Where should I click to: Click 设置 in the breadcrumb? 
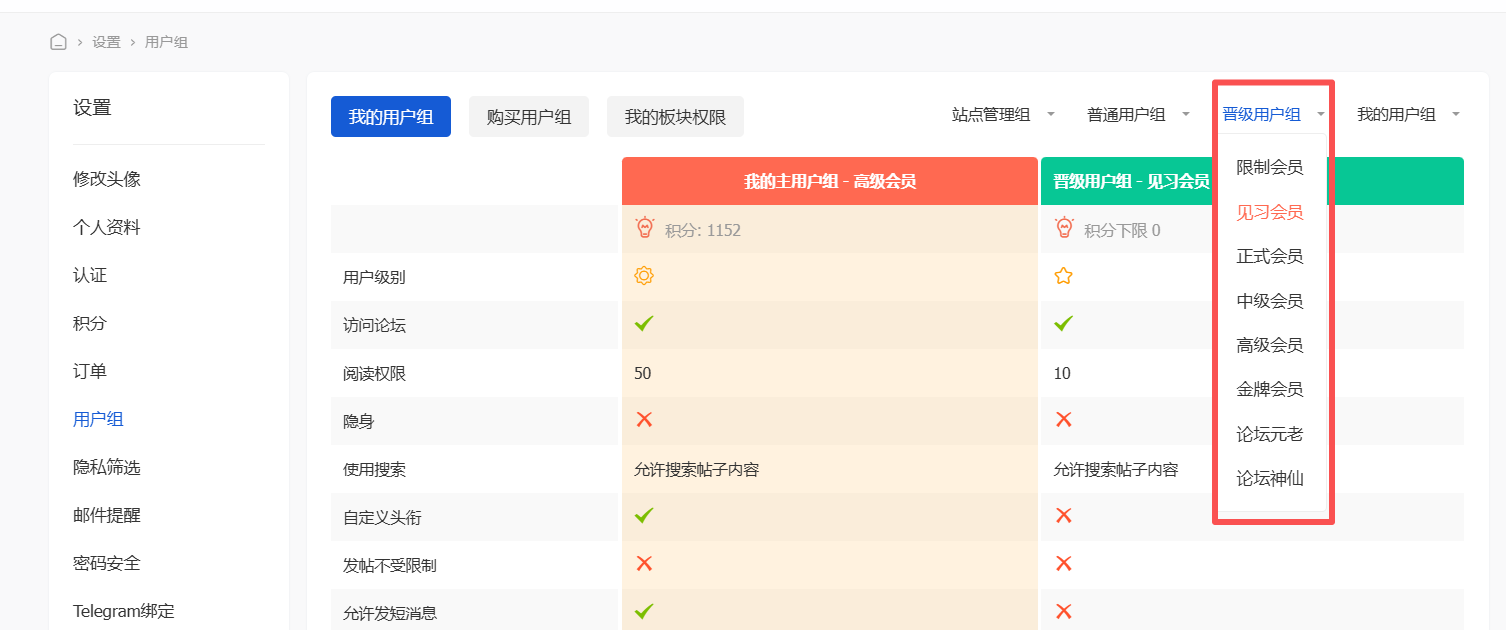pos(106,42)
